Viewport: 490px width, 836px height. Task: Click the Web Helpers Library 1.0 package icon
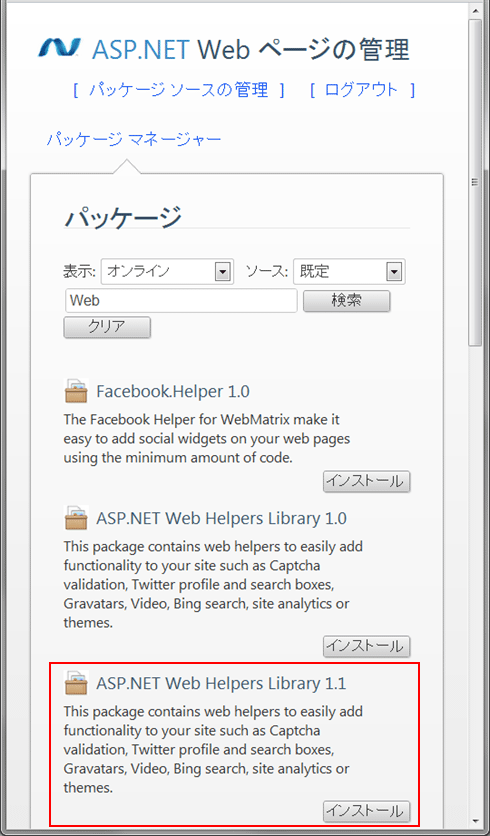[x=76, y=518]
